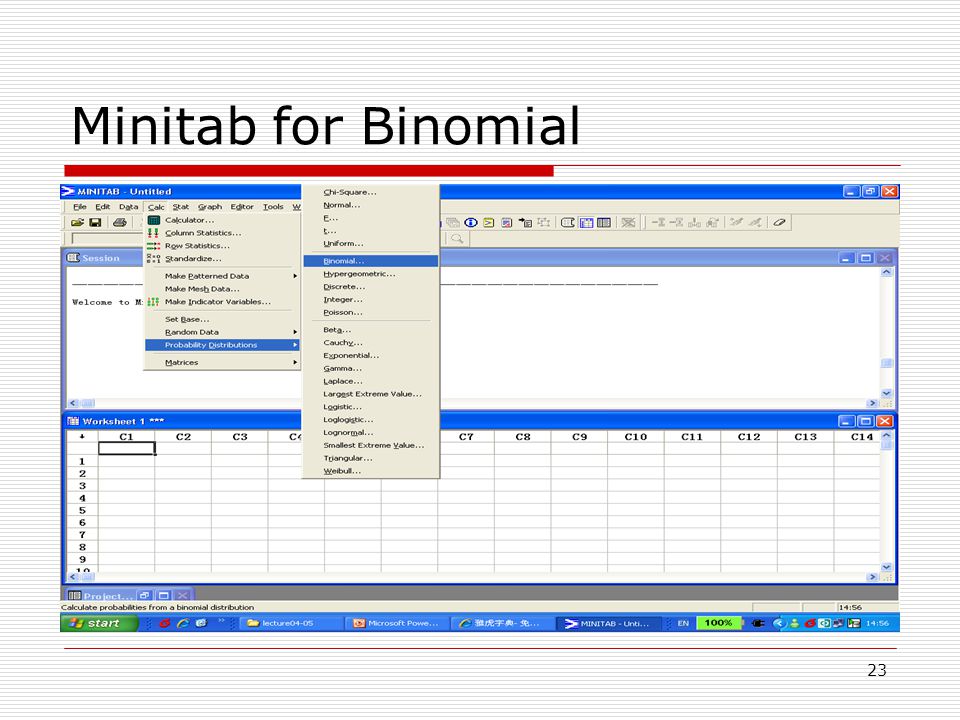The image size is (960, 720).
Task: Choose Binomial... distribution
Action: [x=371, y=261]
